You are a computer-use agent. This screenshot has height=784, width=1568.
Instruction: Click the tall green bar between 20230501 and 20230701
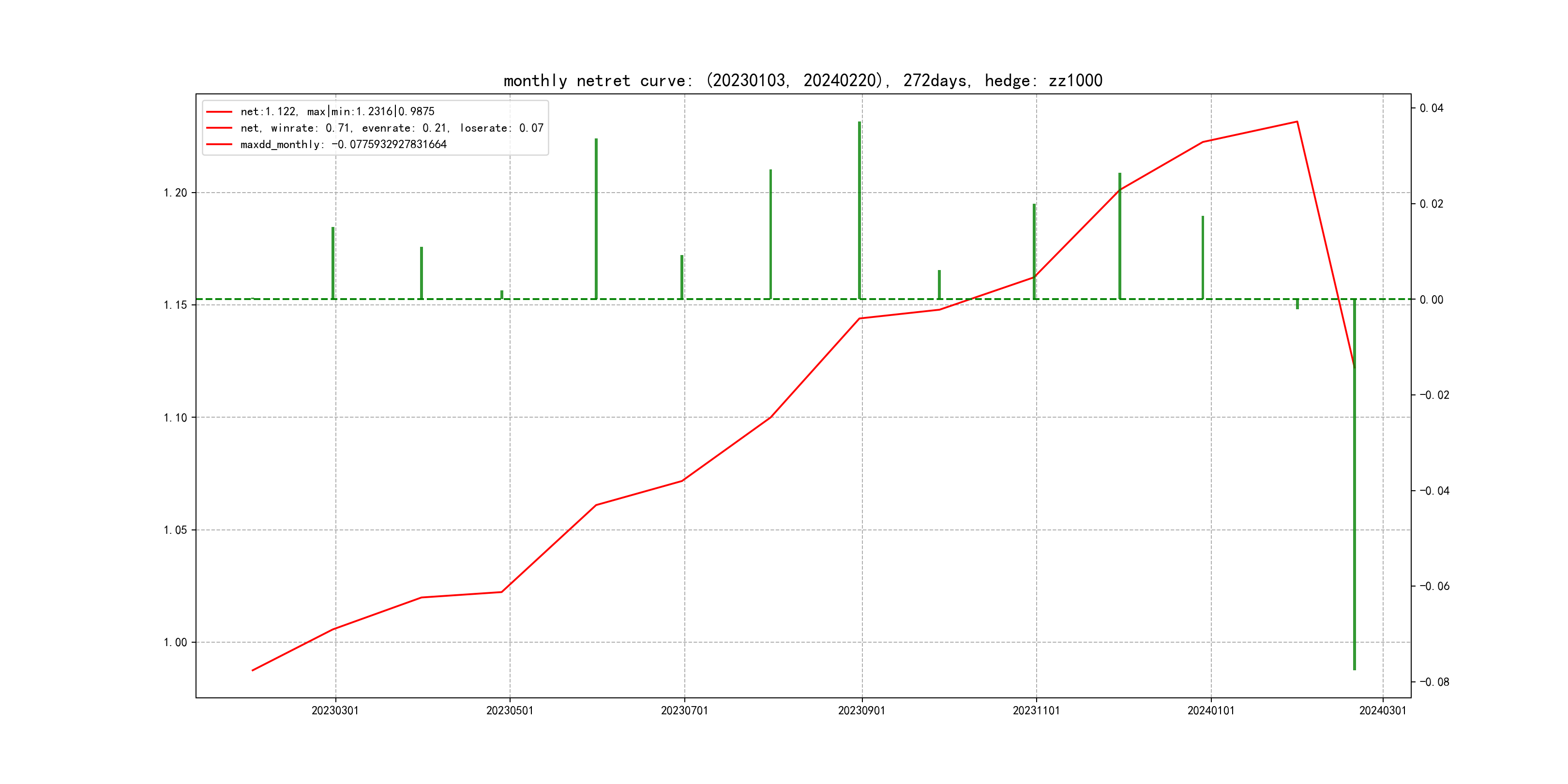[596, 219]
